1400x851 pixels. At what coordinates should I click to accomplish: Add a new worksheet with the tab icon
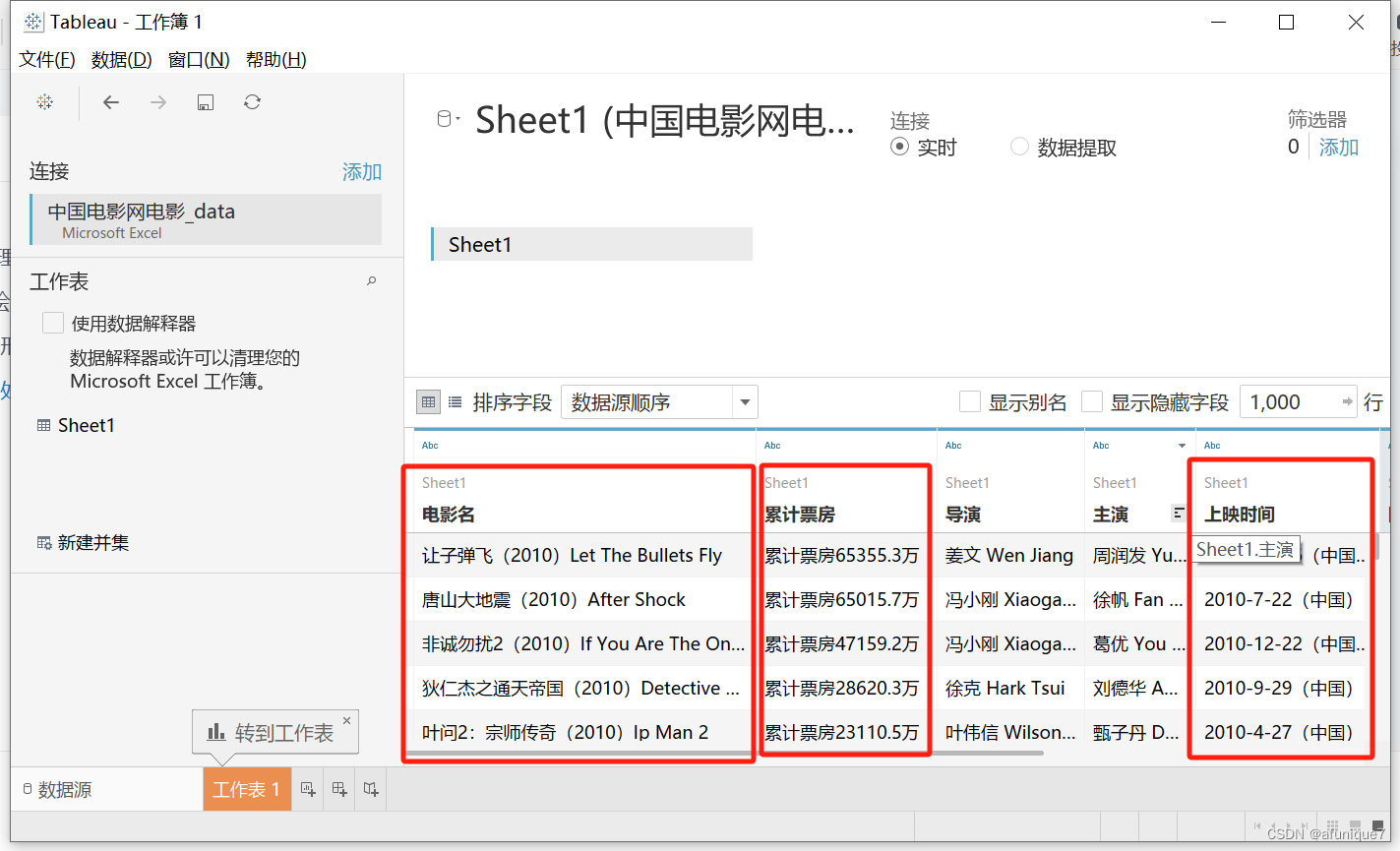tap(308, 789)
